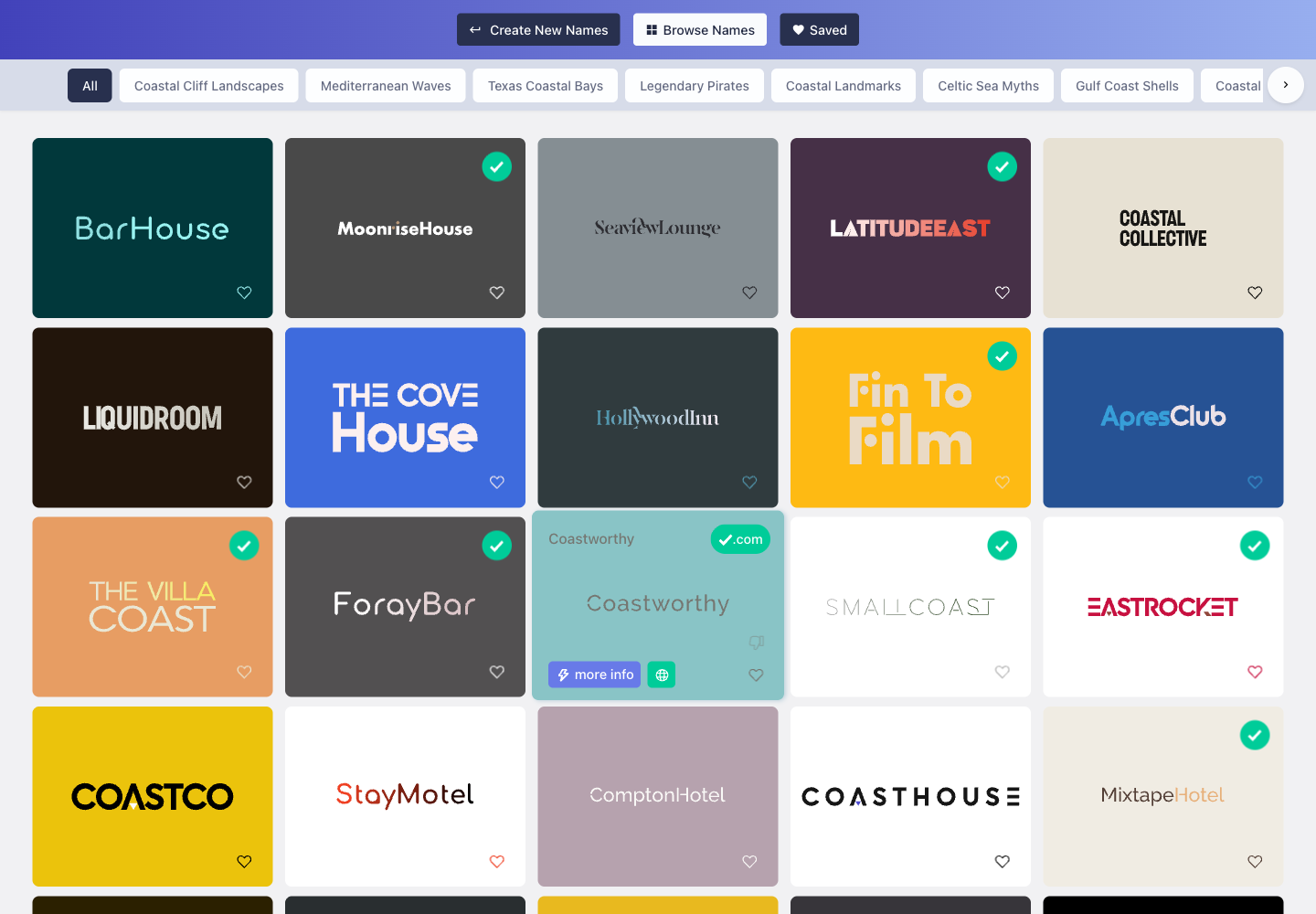Open the Coastal Collective logo card

pyautogui.click(x=1163, y=228)
